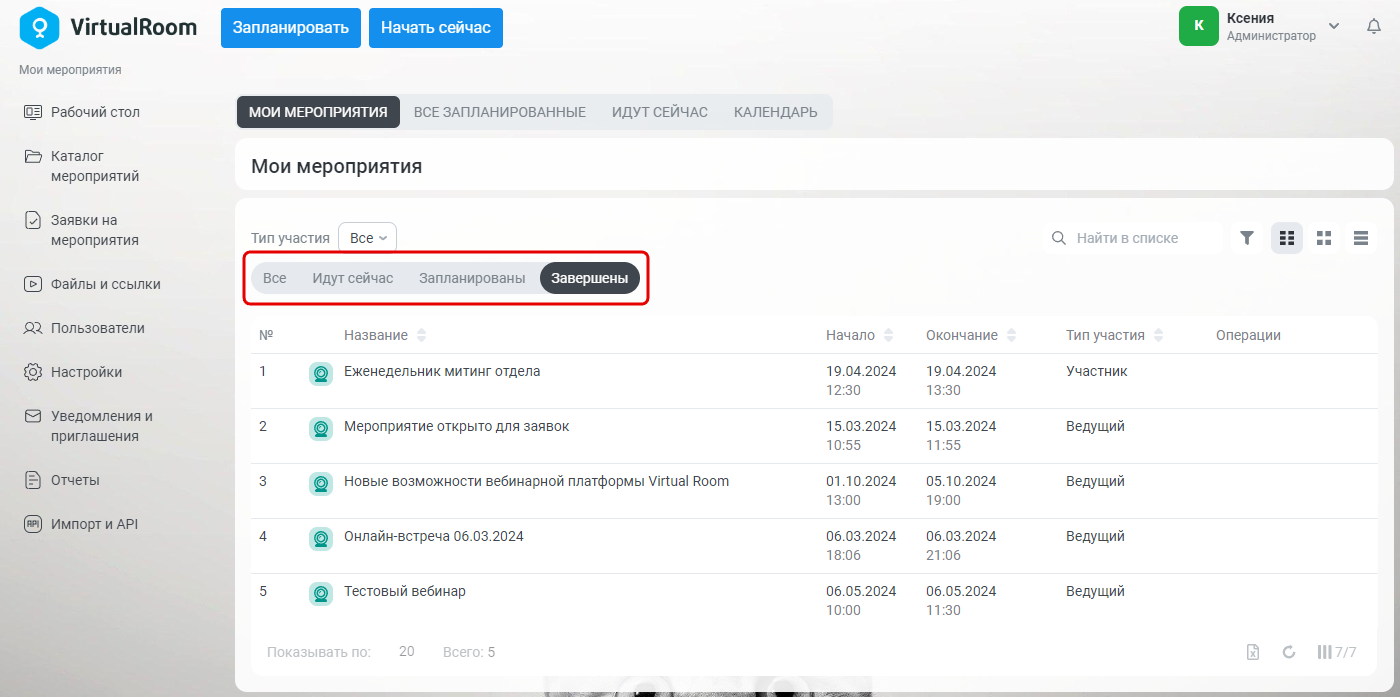Viewport: 1400px width, 697px height.
Task: Click the icon beside Еженедельник митинг отдела
Action: [321, 374]
